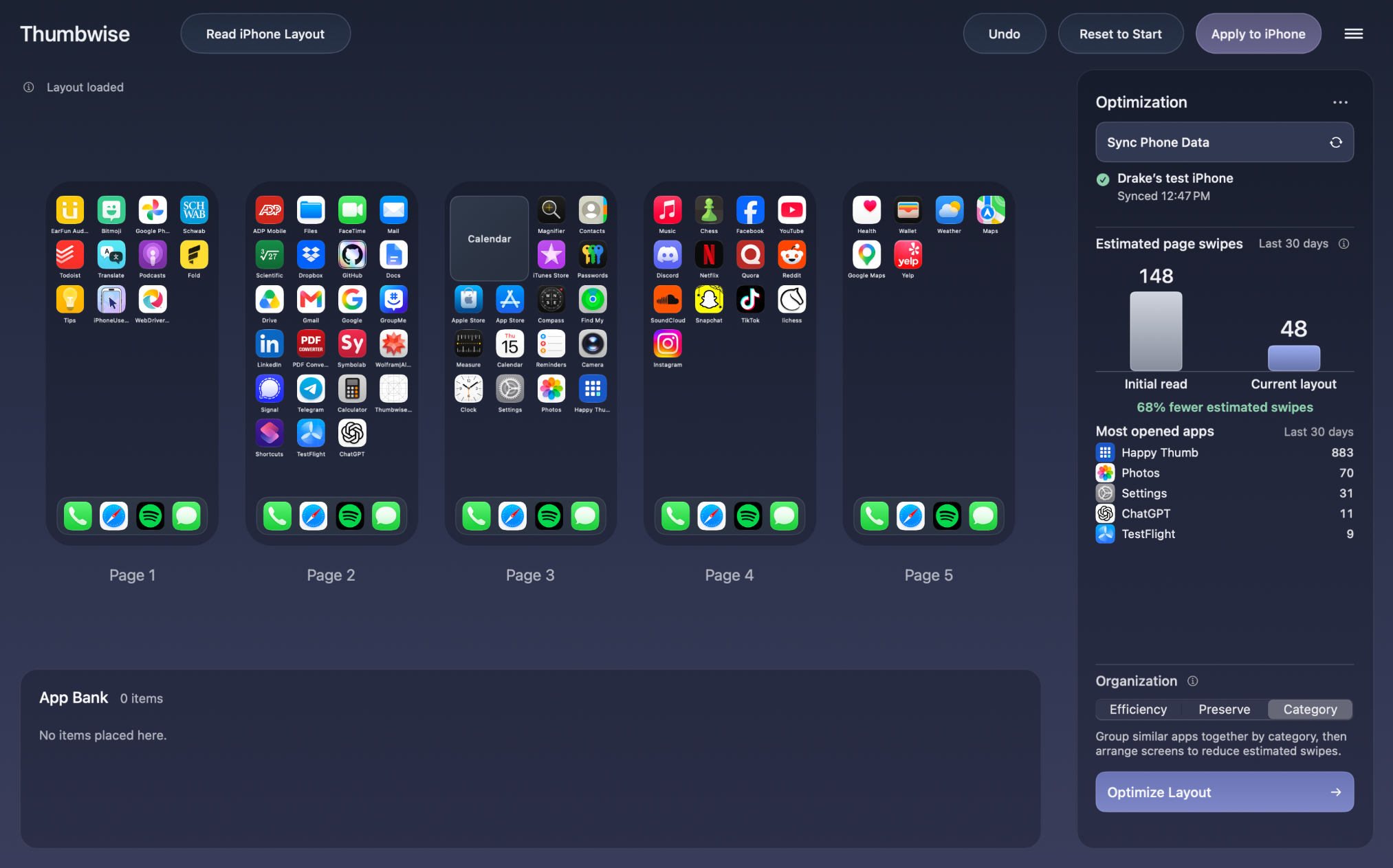Select the ChatGPT icon on Page 2

coord(352,434)
